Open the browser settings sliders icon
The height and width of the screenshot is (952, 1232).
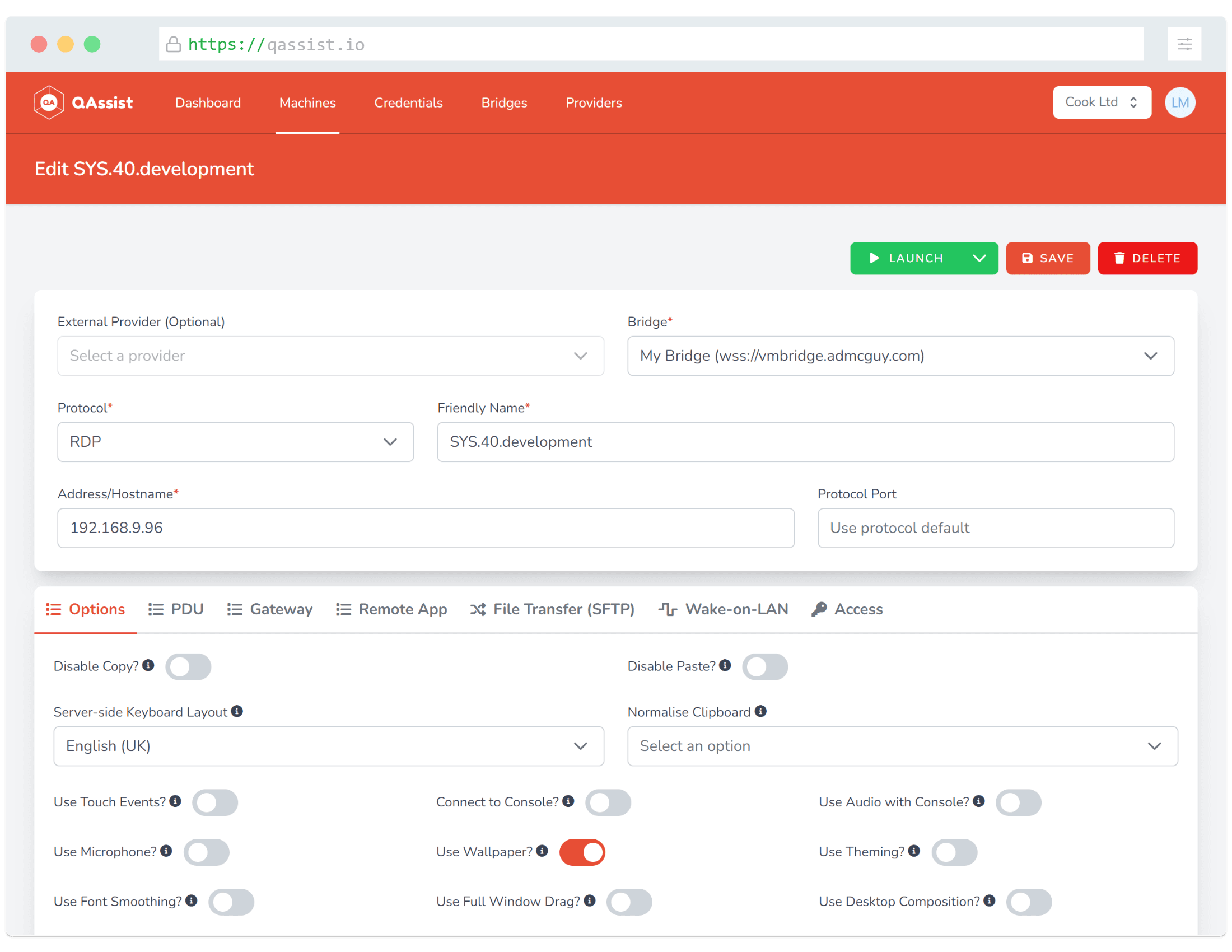[1184, 44]
